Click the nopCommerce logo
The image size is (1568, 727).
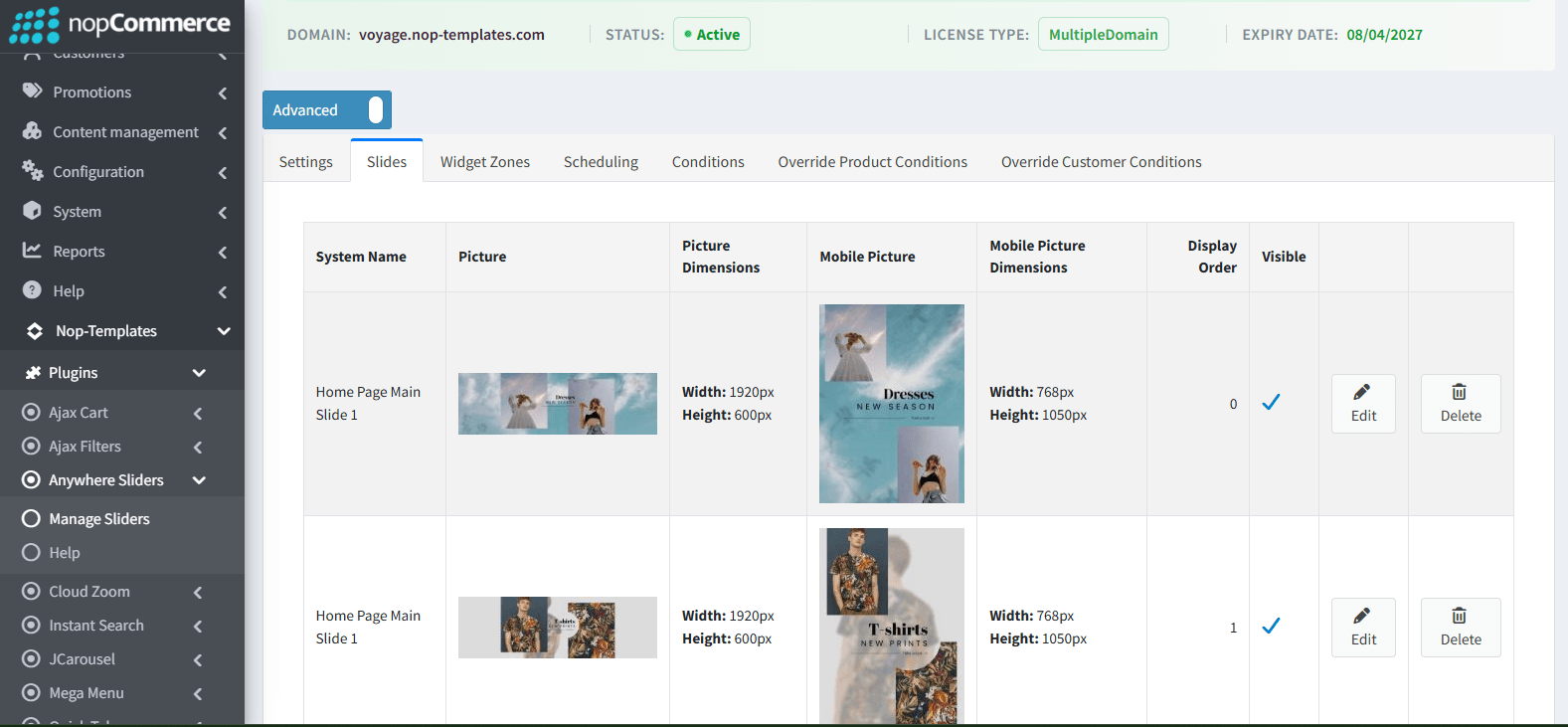click(x=120, y=24)
